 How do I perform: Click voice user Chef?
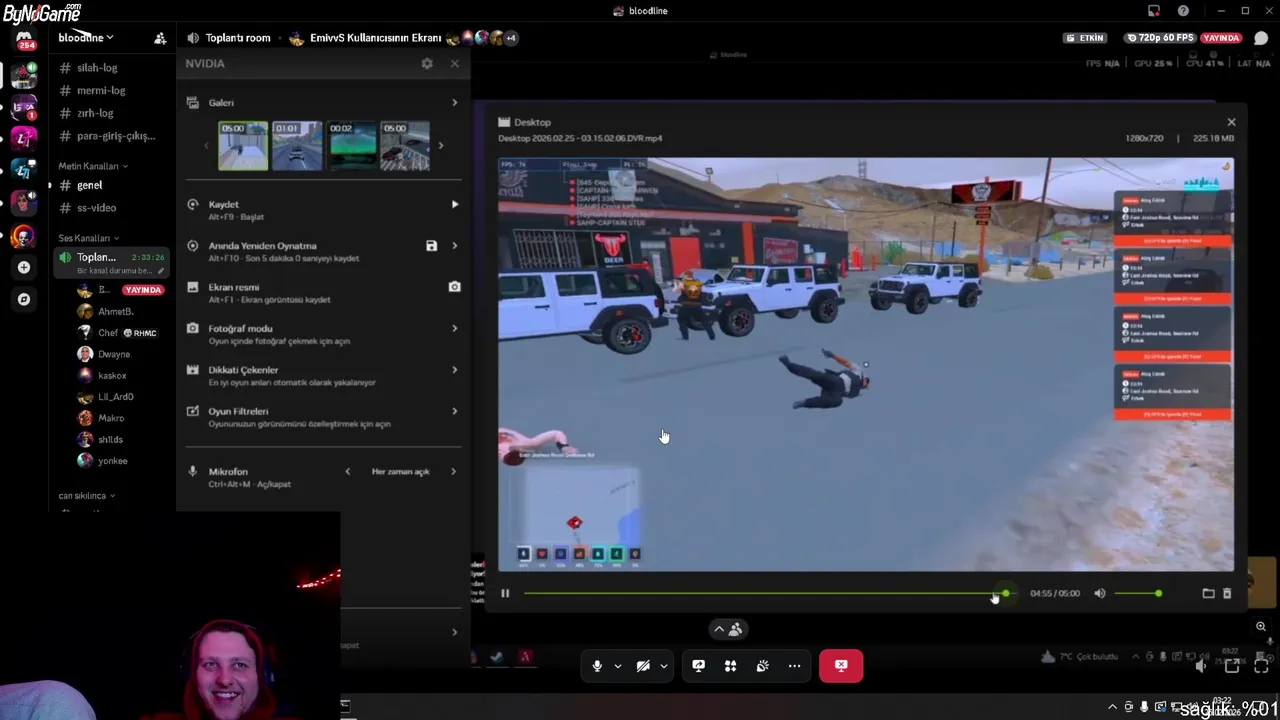tap(110, 333)
